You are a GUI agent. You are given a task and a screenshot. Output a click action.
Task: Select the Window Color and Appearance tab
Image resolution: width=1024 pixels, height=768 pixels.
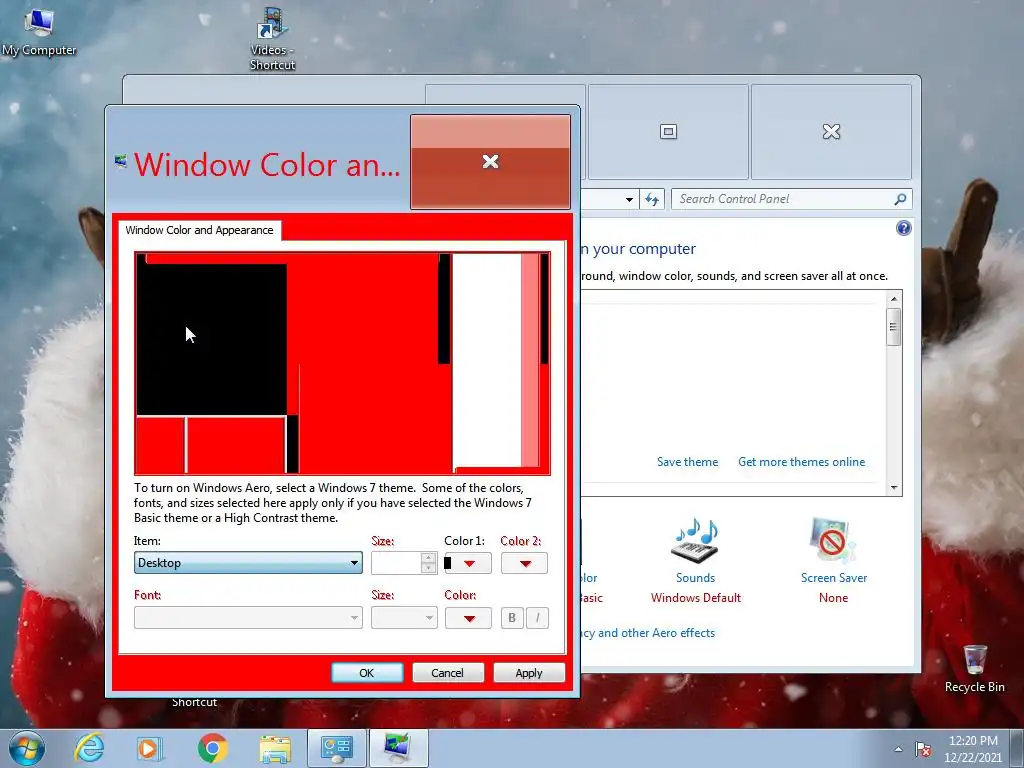(199, 230)
